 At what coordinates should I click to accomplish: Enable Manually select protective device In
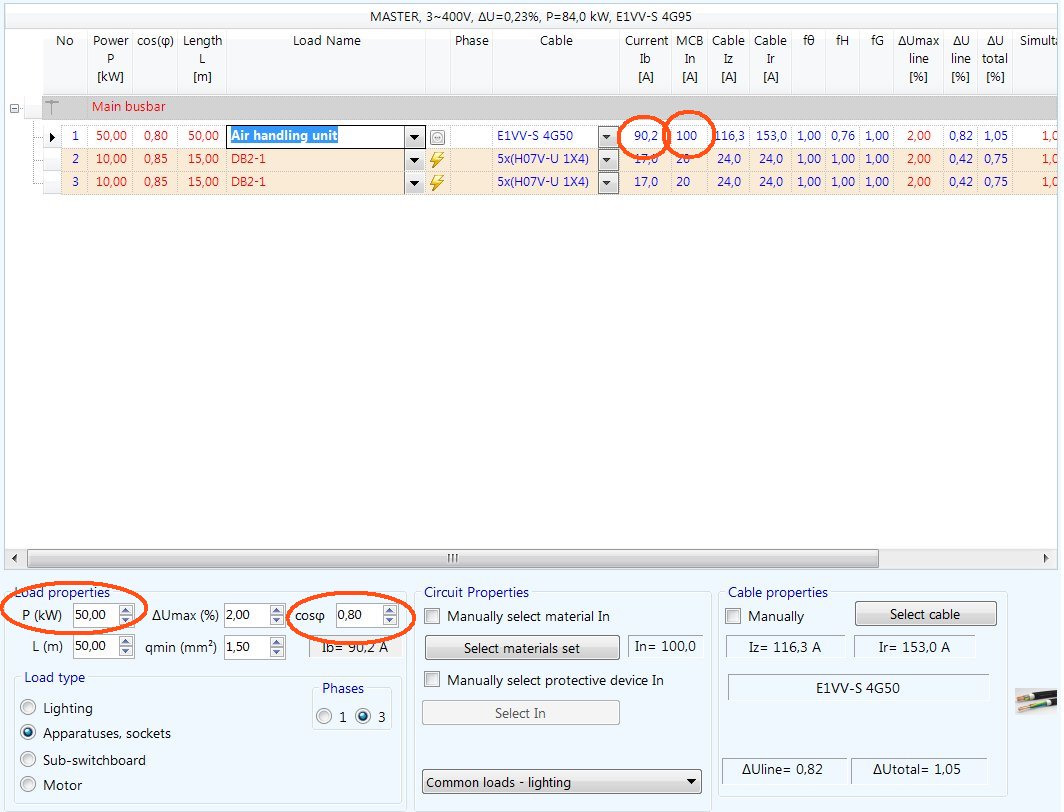coord(431,679)
